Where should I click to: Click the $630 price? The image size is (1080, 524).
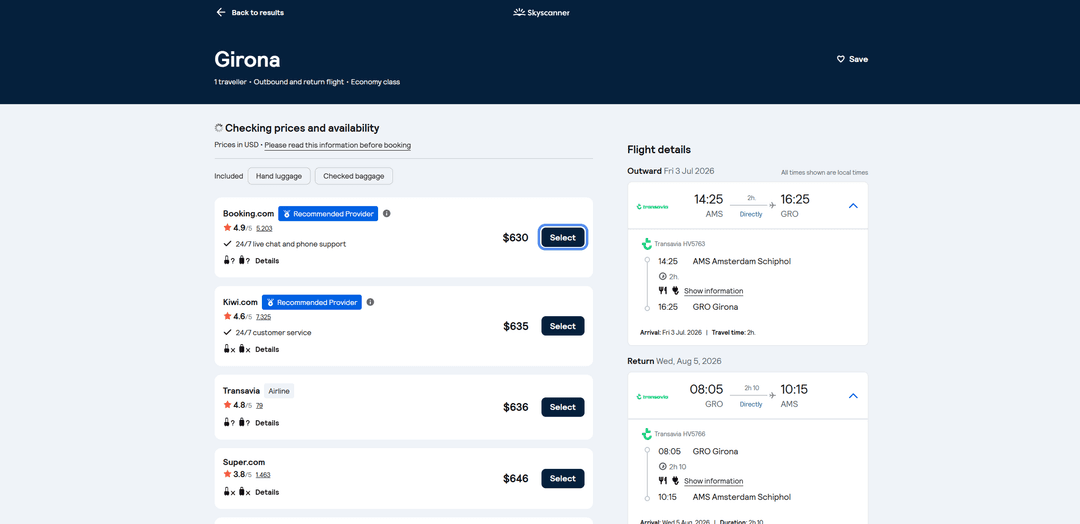pyautogui.click(x=515, y=238)
